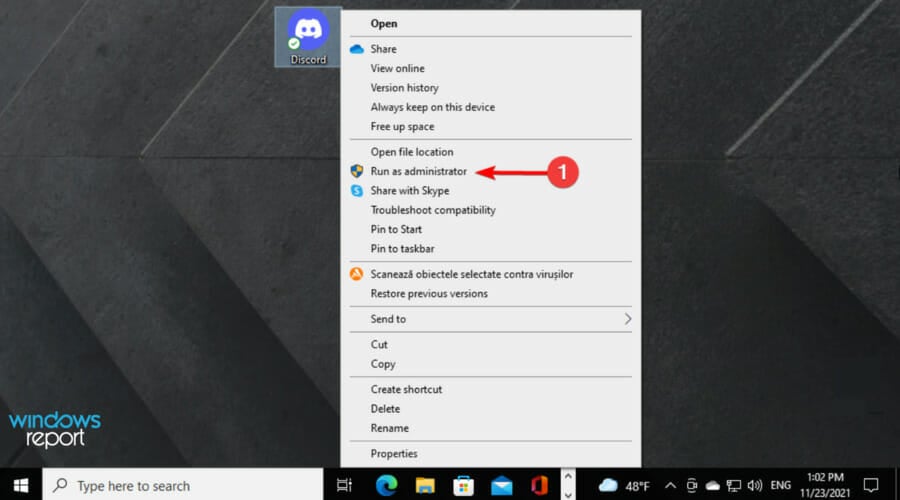Click OneDrive tray cloud icon

(x=712, y=486)
